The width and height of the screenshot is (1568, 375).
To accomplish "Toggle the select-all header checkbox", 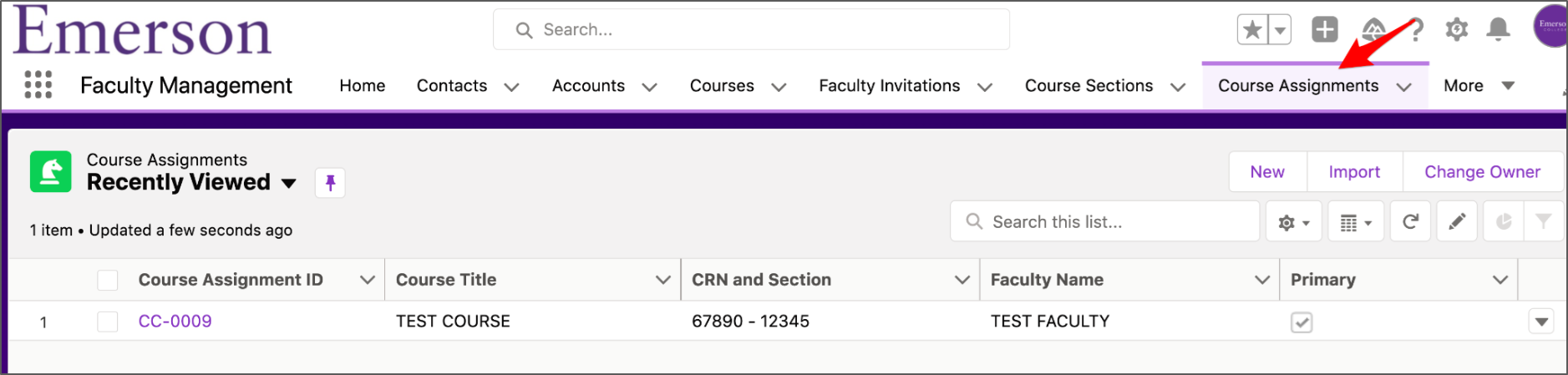I will click(x=108, y=280).
